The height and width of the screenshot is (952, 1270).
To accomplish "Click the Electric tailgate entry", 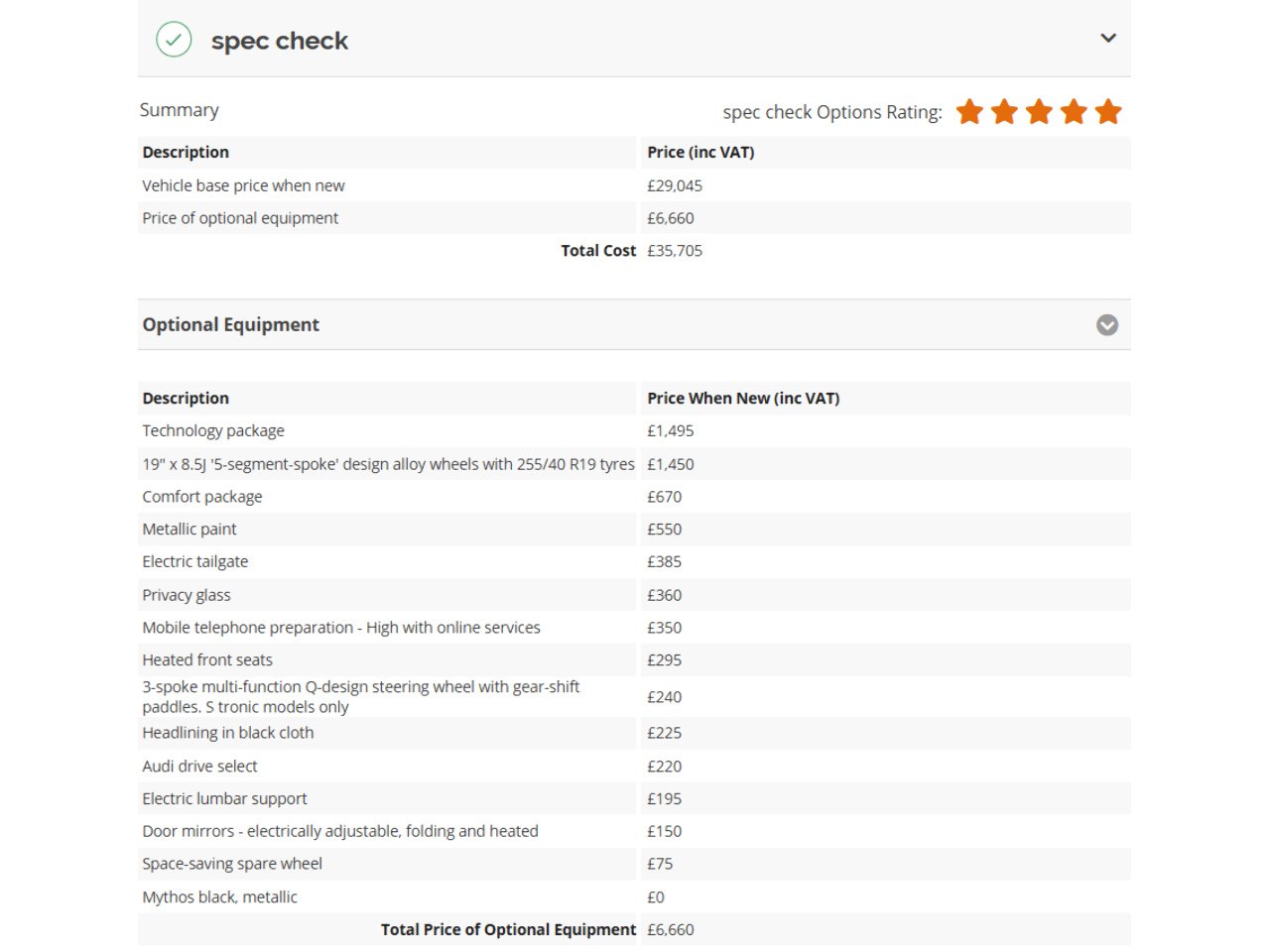I will [x=195, y=562].
